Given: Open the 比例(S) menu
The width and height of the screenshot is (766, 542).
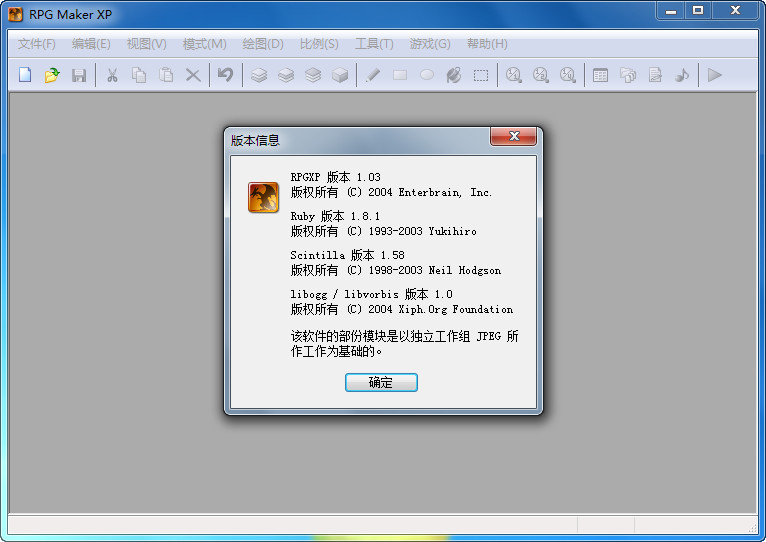Looking at the screenshot, I should [x=319, y=44].
